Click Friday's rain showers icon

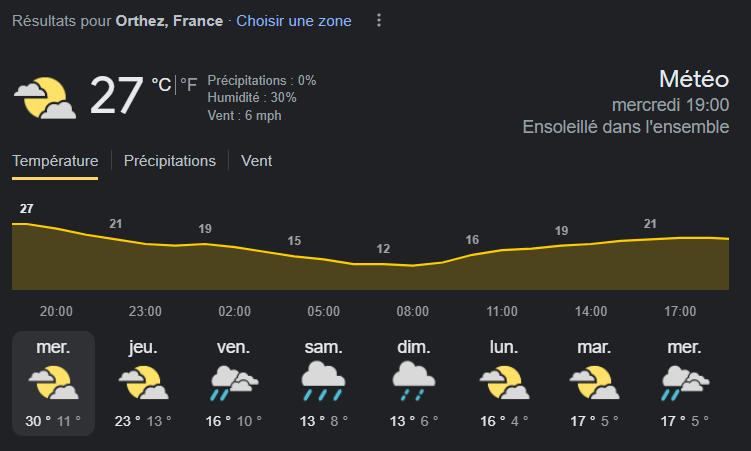[x=233, y=383]
